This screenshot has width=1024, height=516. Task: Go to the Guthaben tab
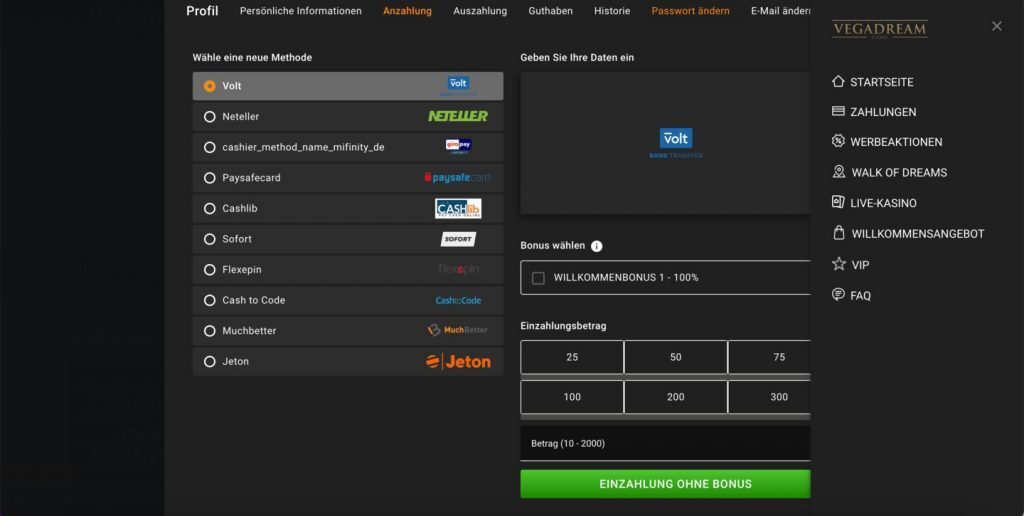(x=551, y=11)
